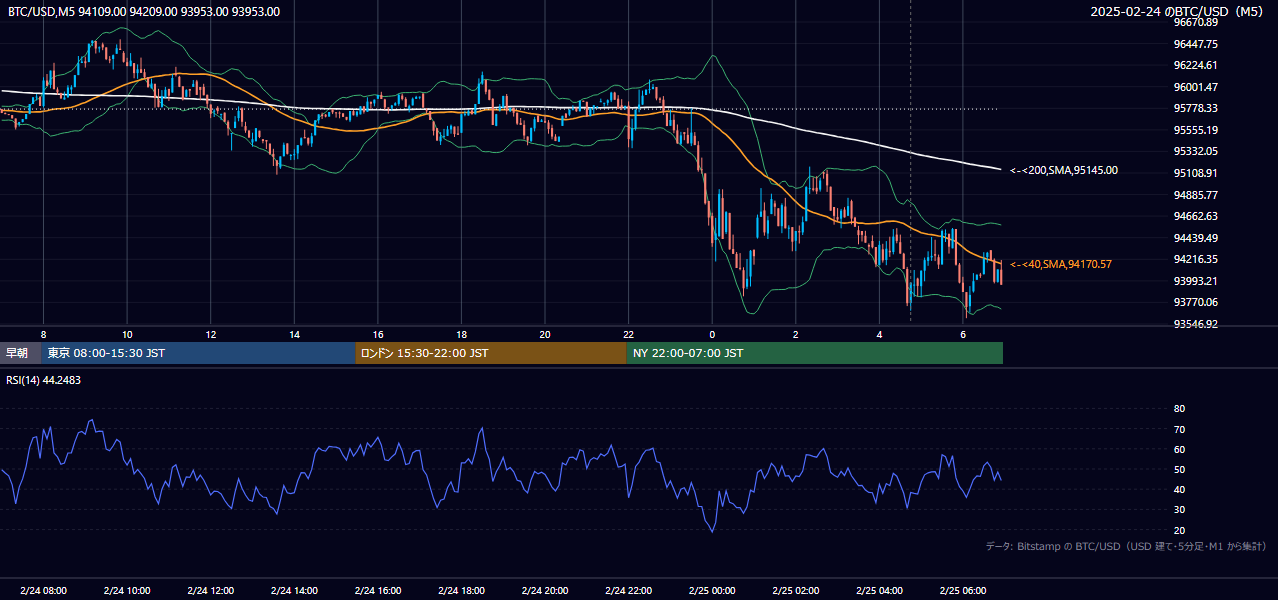Screen dimensions: 1278x600
Task: Click date label 2/24 22:00
Action: point(628,590)
